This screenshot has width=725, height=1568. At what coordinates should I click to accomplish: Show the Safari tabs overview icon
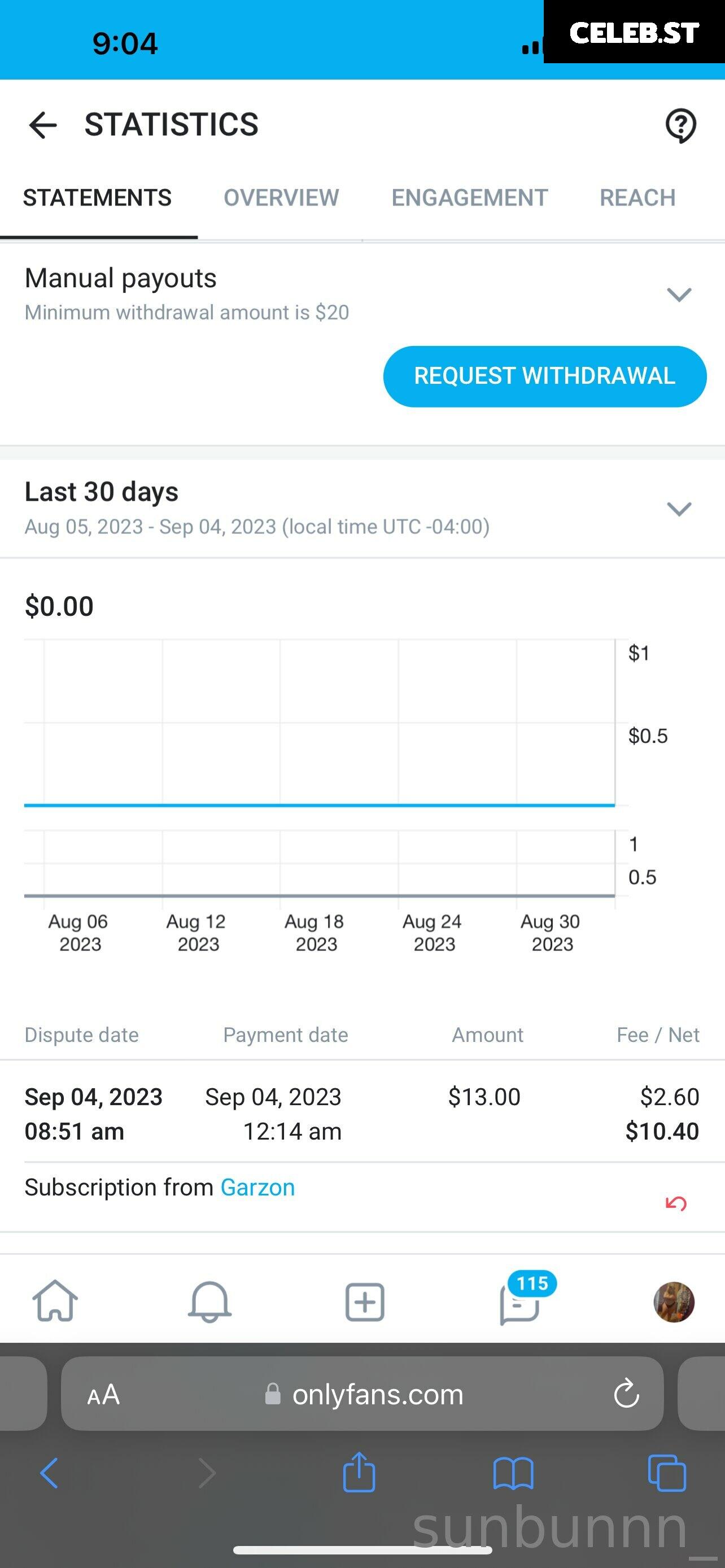click(667, 1473)
